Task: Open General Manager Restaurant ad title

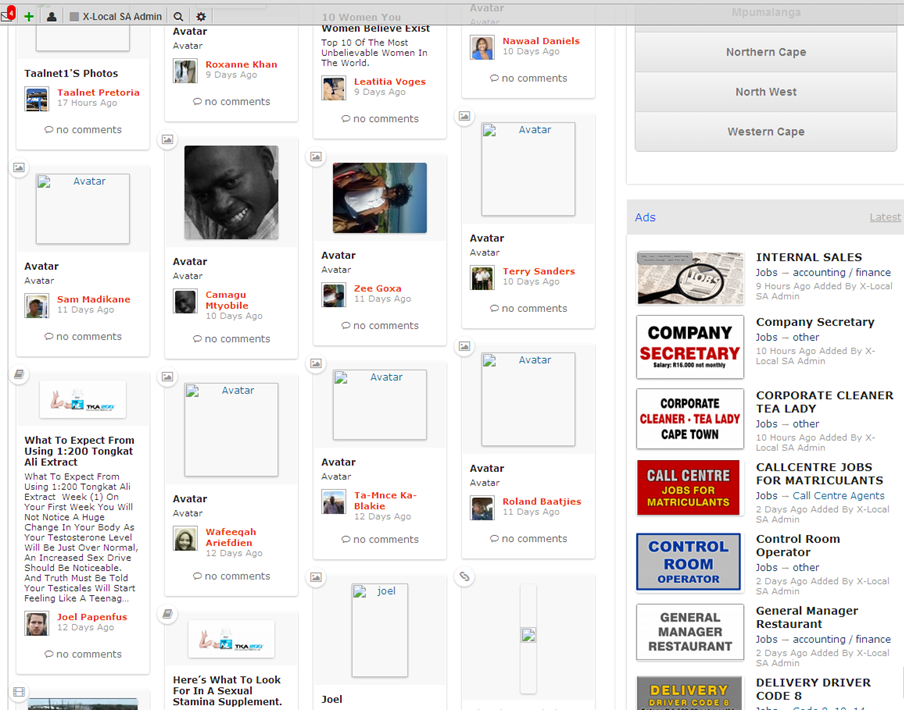Action: click(807, 617)
